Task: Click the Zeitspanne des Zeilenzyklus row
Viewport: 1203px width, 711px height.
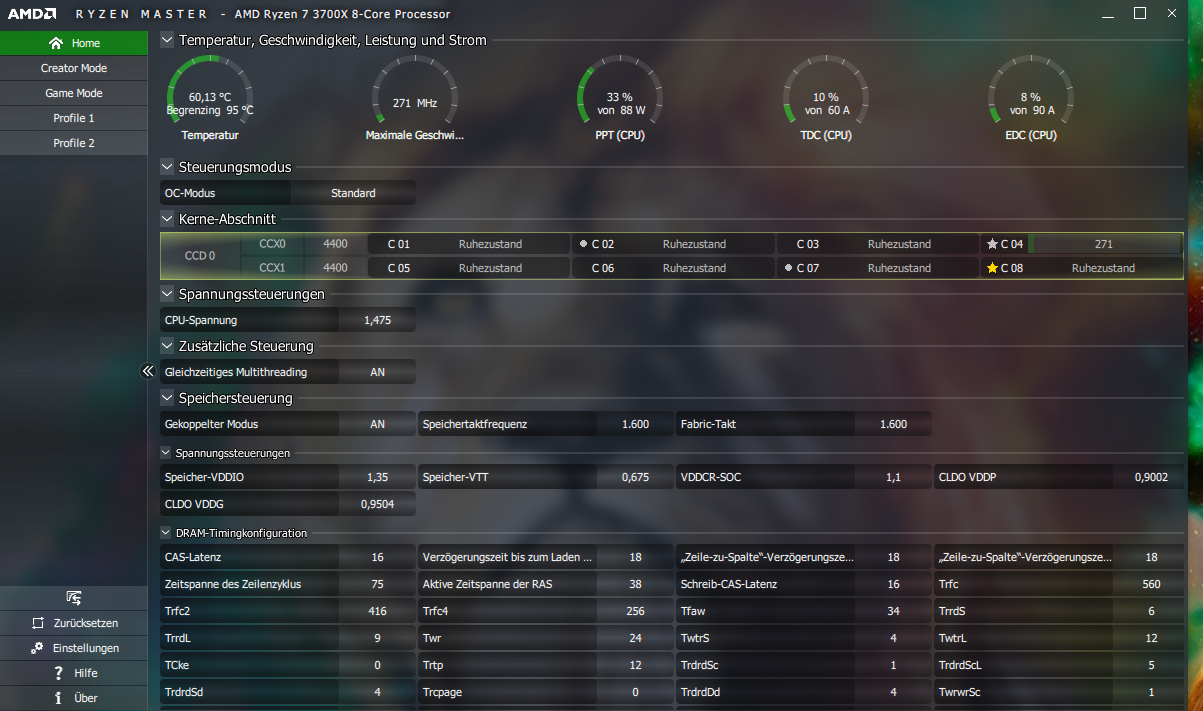Action: (288, 584)
